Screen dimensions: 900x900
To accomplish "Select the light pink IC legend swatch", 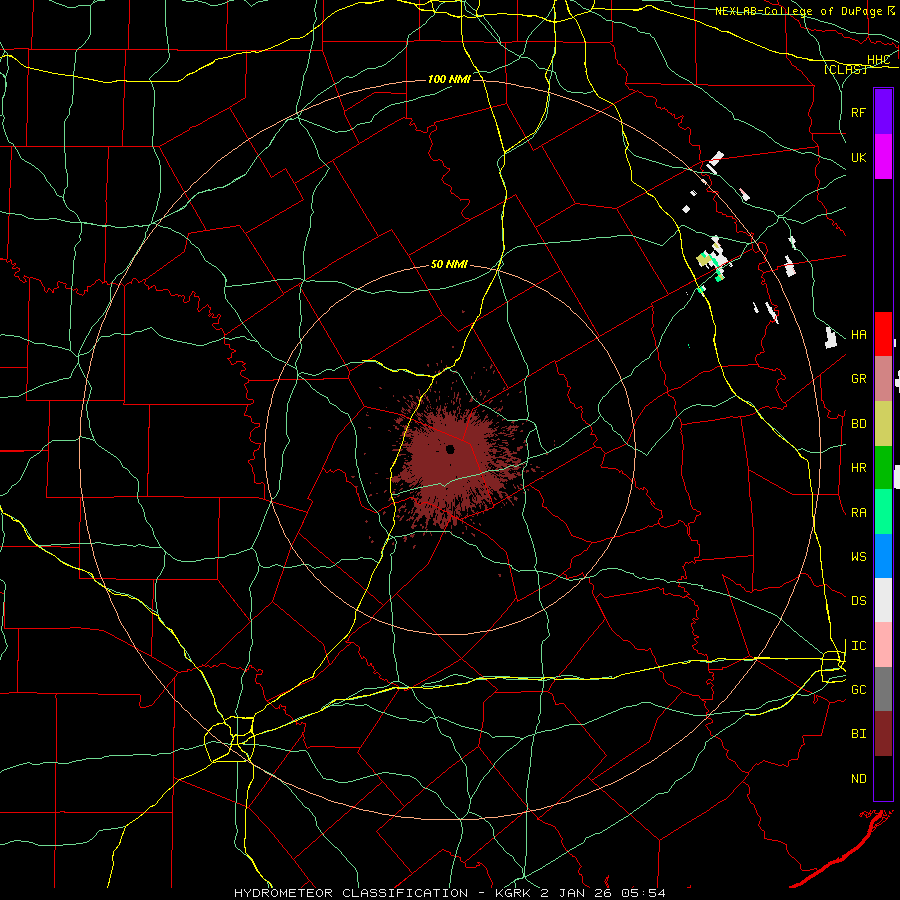I will pyautogui.click(x=883, y=645).
